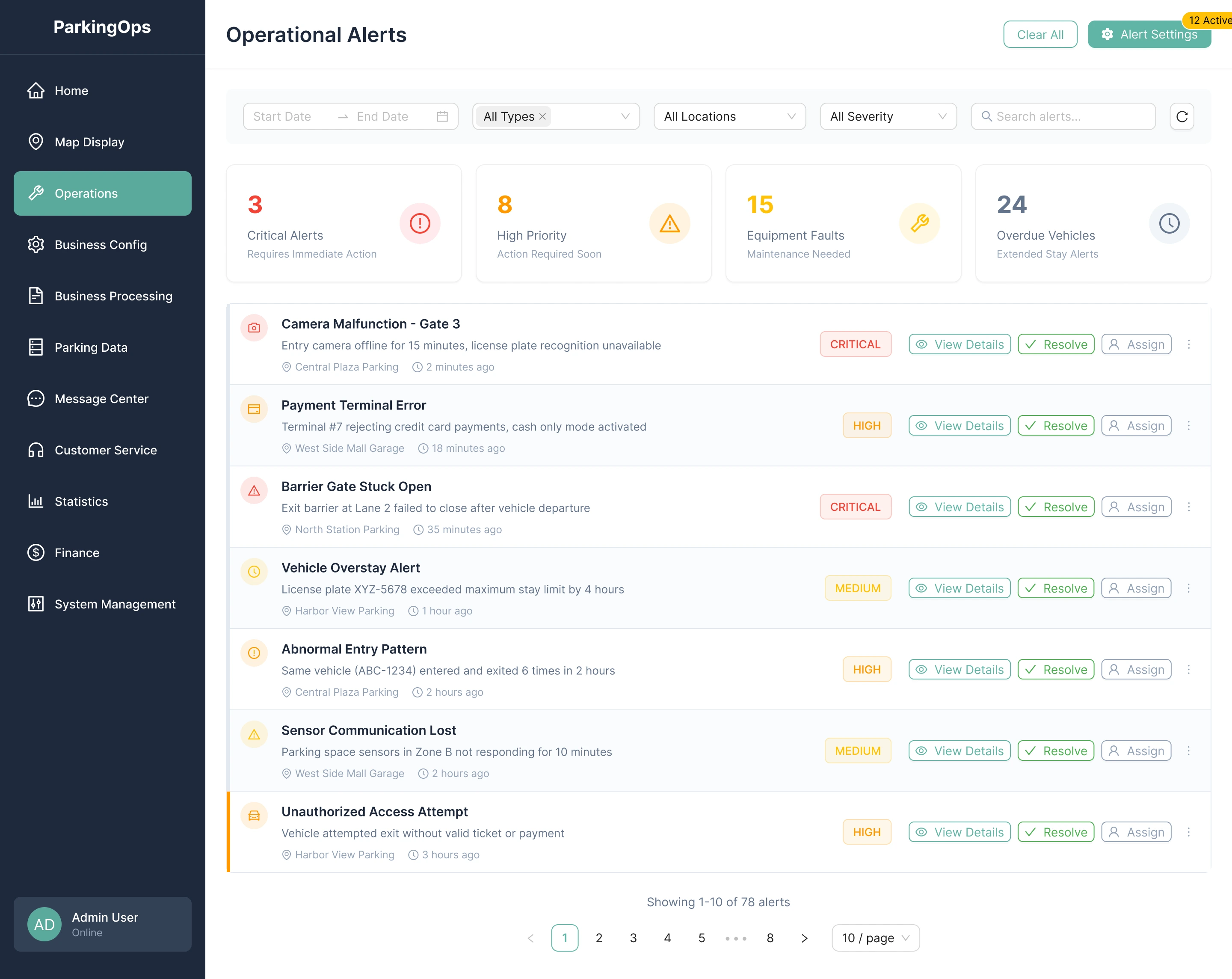The height and width of the screenshot is (979, 1232).
Task: Open Message Center in the sidebar
Action: [x=101, y=399]
